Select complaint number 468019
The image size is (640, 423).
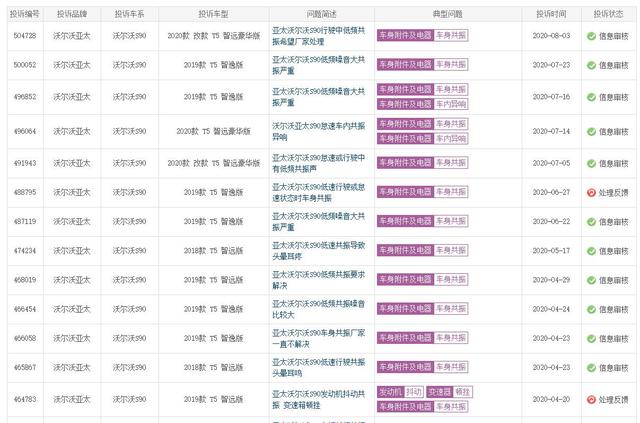pyautogui.click(x=25, y=280)
